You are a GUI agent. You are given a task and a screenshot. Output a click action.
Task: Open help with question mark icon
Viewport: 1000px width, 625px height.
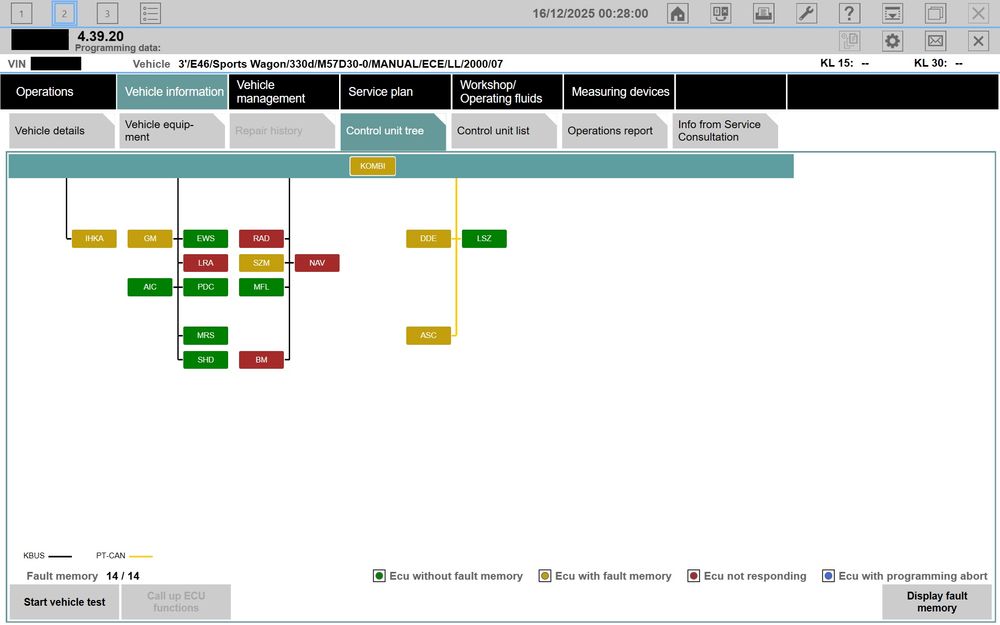tap(849, 13)
